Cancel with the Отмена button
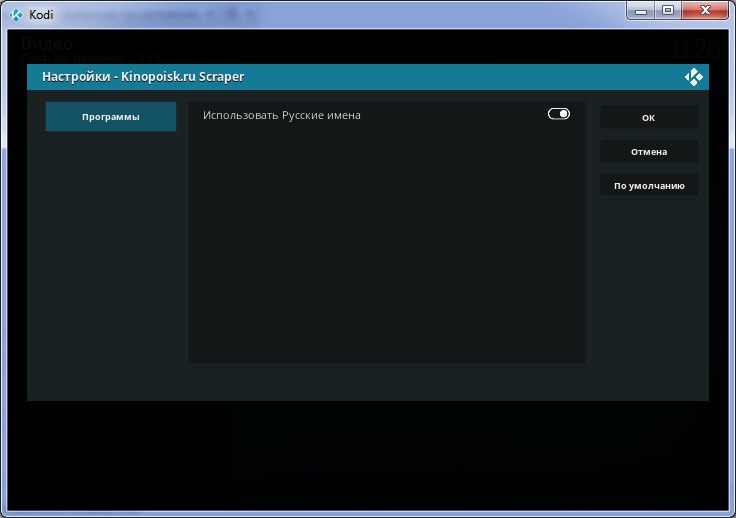Viewport: 736px width, 518px height. 649,152
